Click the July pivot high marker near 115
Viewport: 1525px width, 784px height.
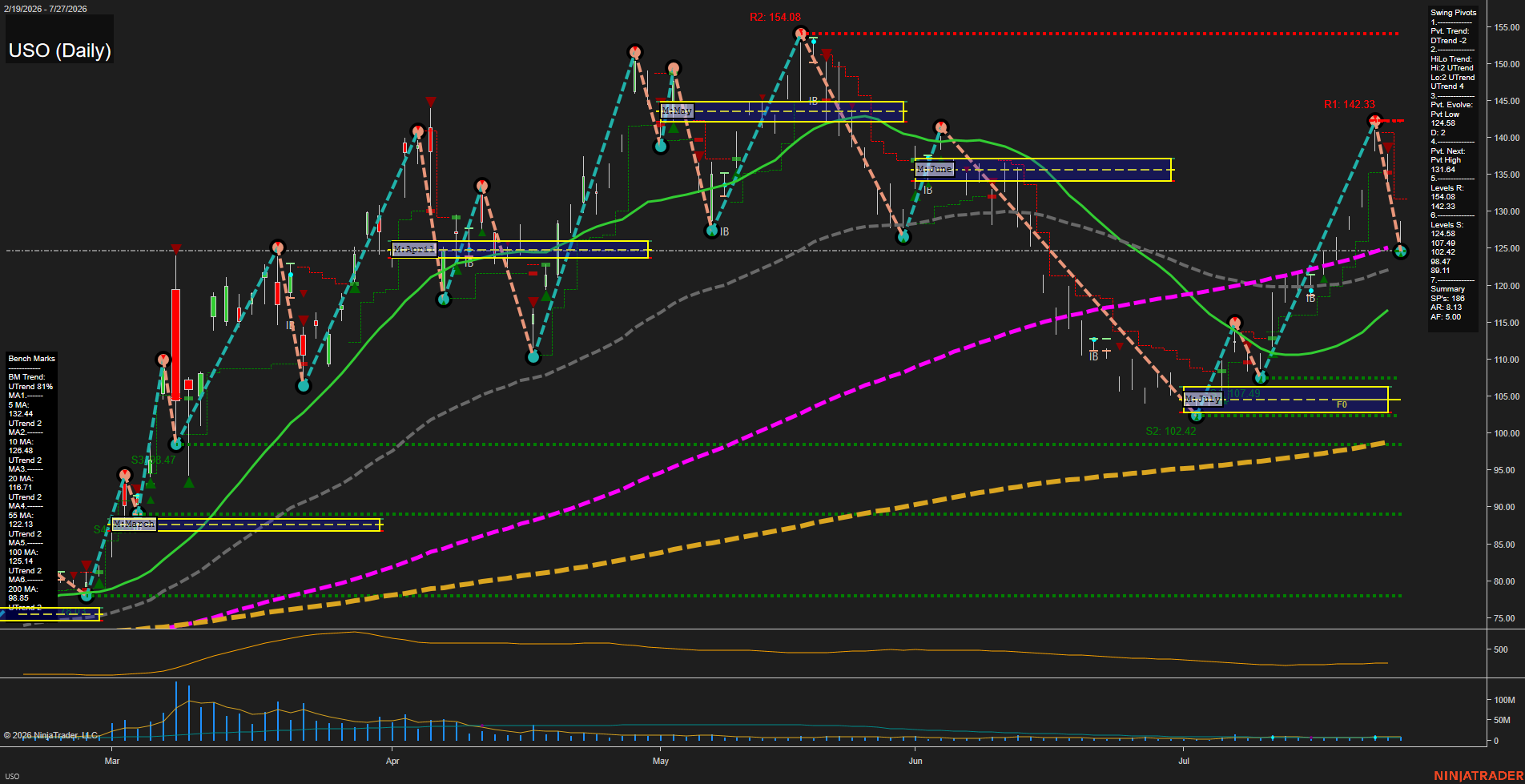tap(1235, 322)
